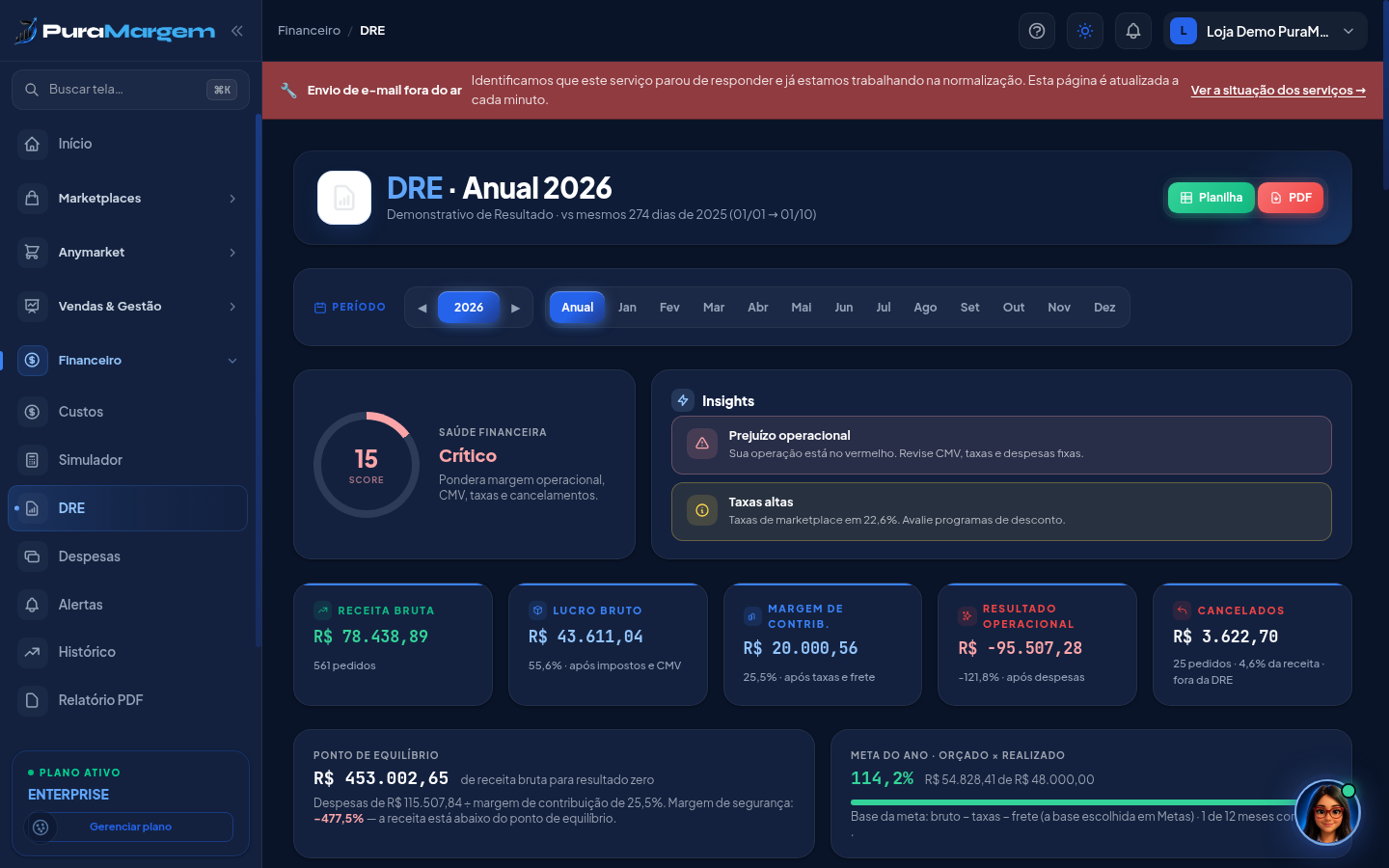The height and width of the screenshot is (868, 1389).
Task: Go to previous year with the left arrow
Action: click(422, 308)
